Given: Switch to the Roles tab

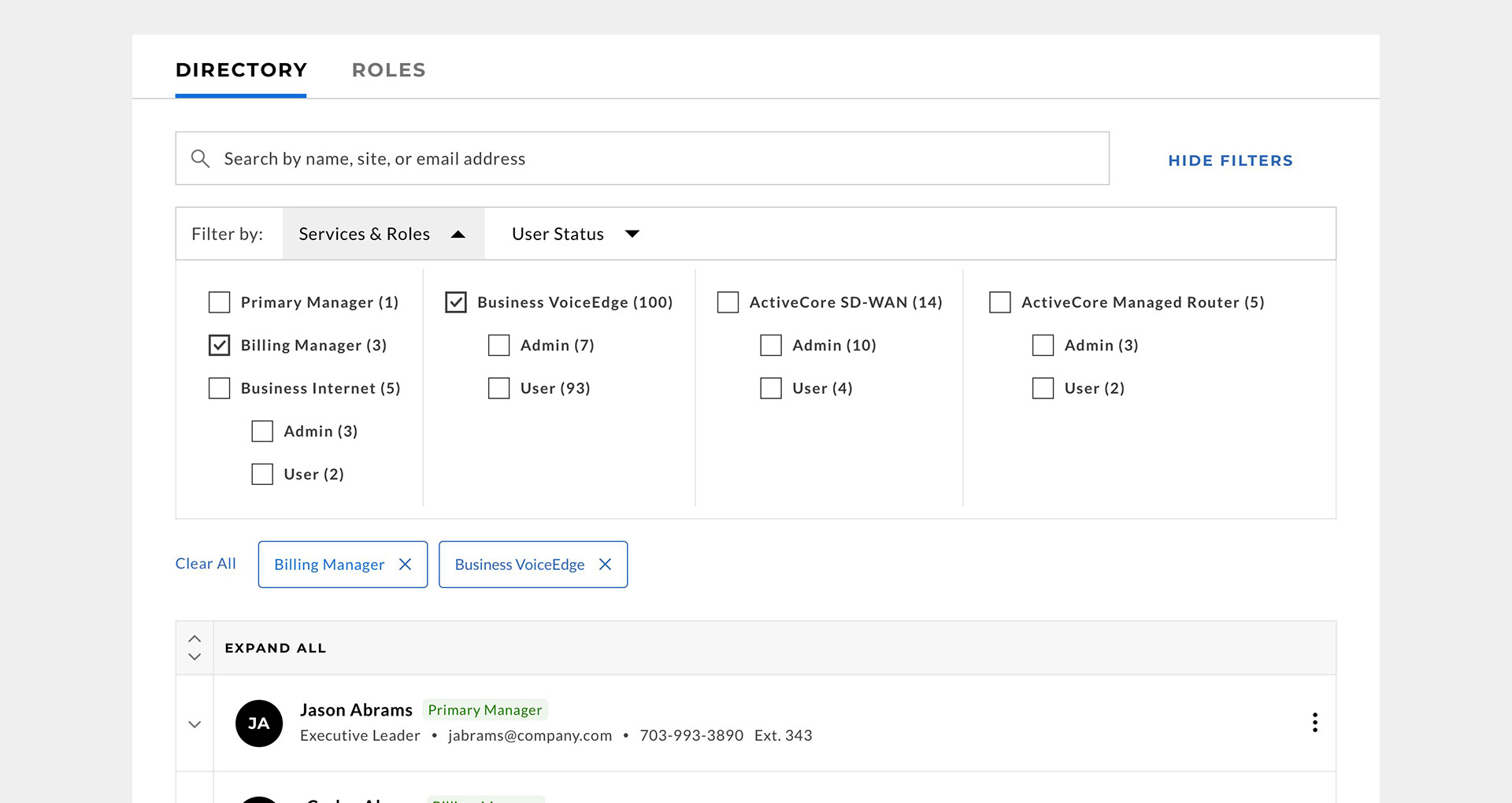Looking at the screenshot, I should click(389, 70).
